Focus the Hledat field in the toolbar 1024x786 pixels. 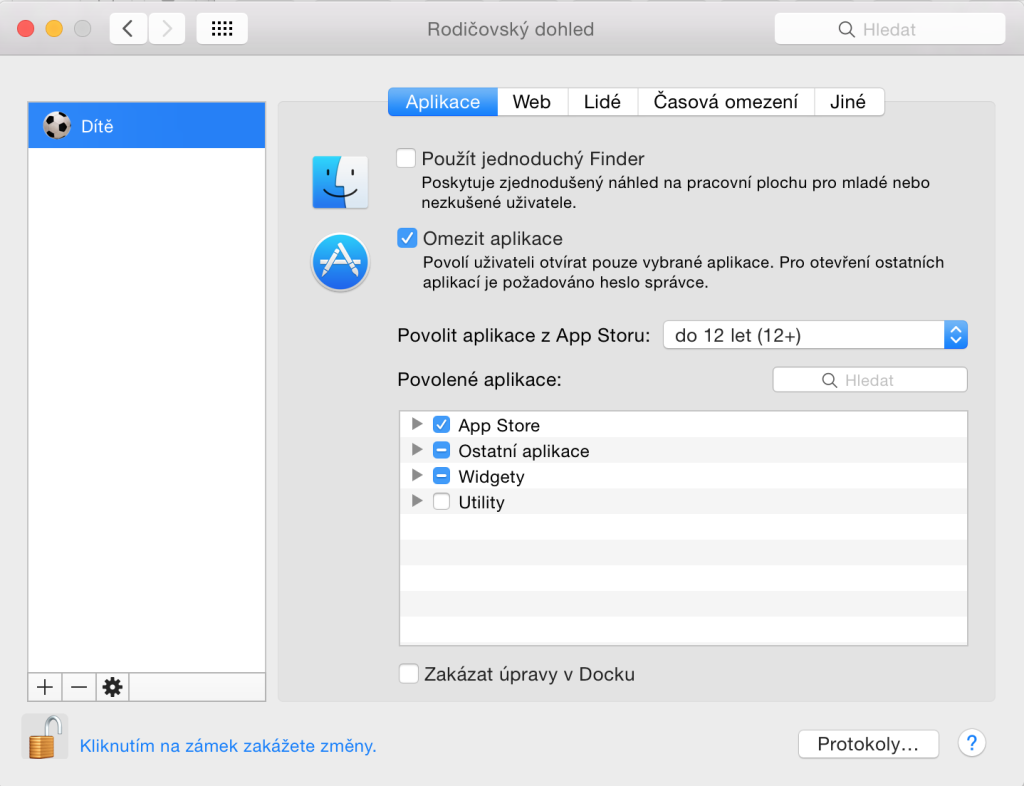[889, 29]
